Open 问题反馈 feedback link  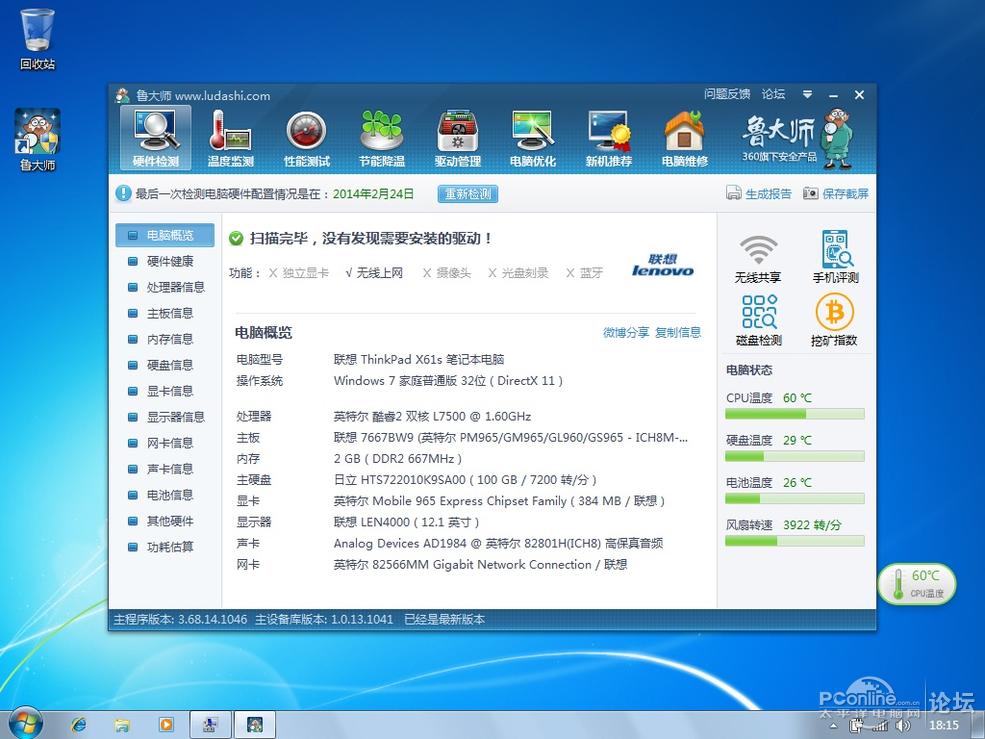pyautogui.click(x=727, y=94)
